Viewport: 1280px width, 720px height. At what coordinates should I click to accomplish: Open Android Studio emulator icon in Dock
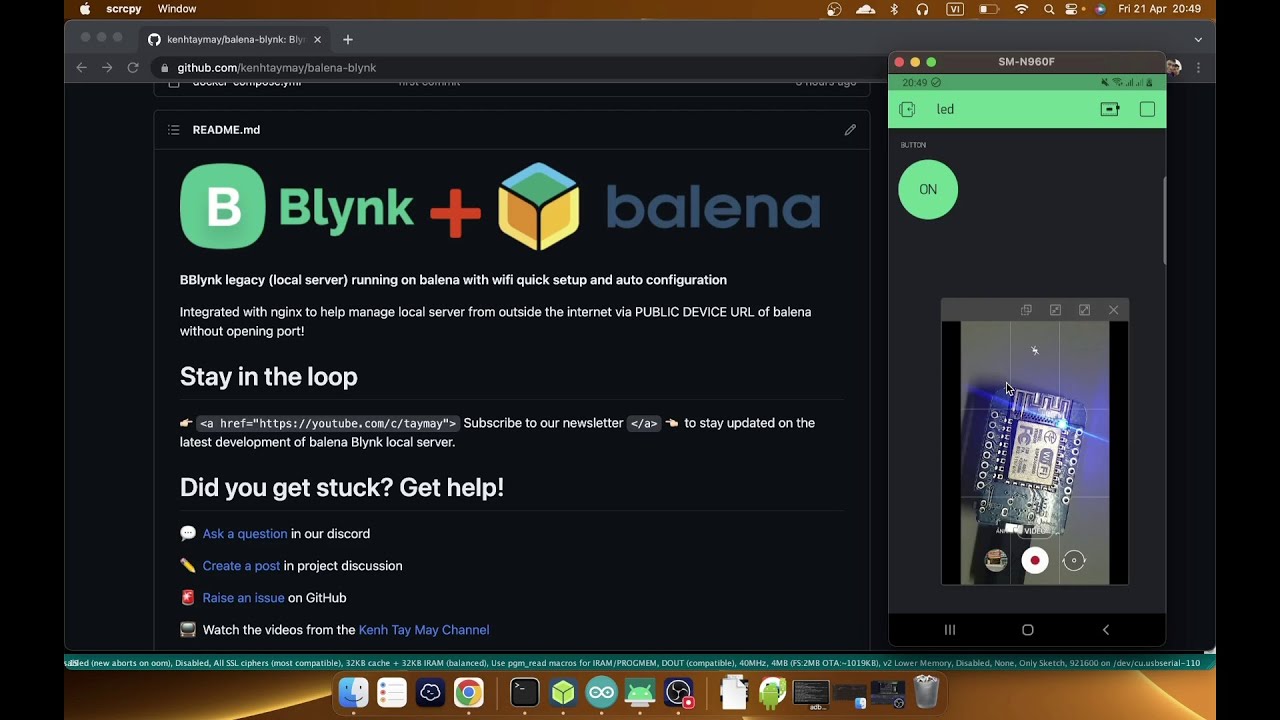pos(640,692)
